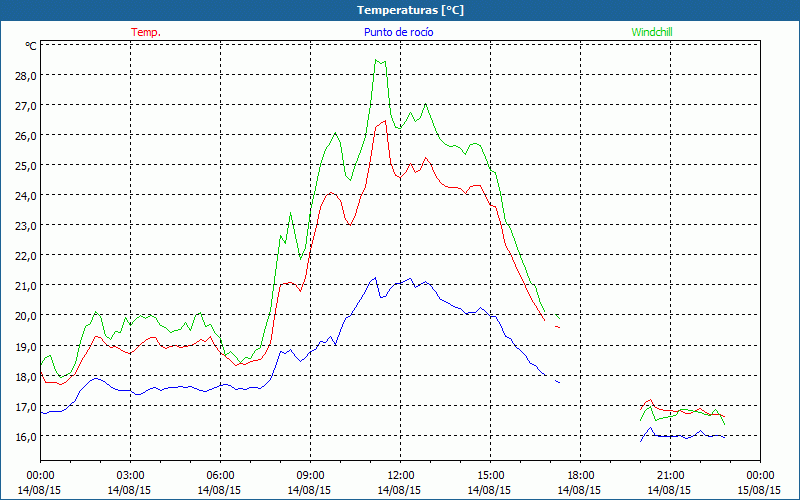Click the °C unit label on y-axis
Screen dimensions: 800x500
click(31, 46)
